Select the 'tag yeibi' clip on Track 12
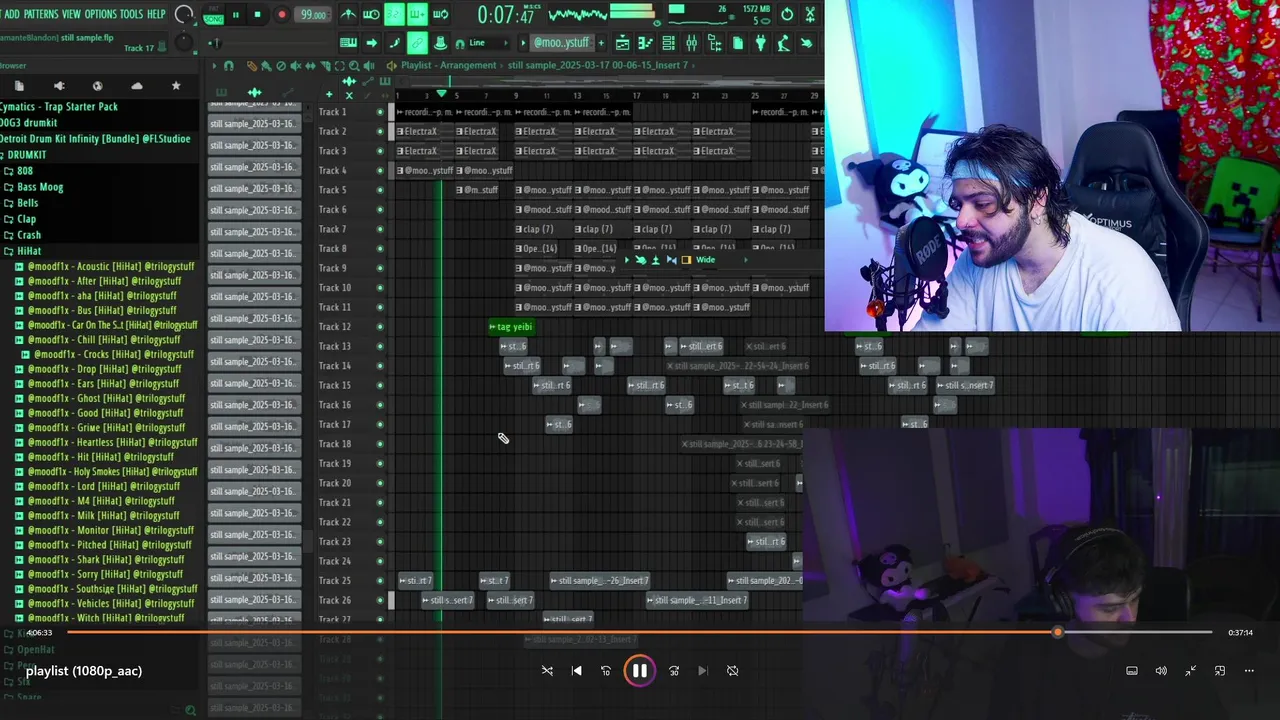Image resolution: width=1280 pixels, height=720 pixels. [x=512, y=327]
